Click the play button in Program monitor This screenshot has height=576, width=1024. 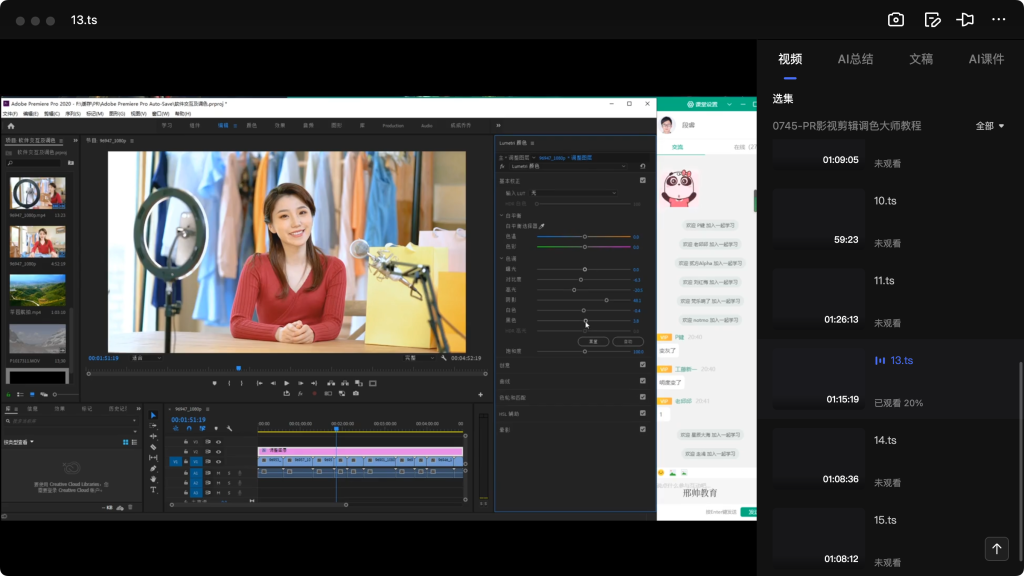point(286,383)
